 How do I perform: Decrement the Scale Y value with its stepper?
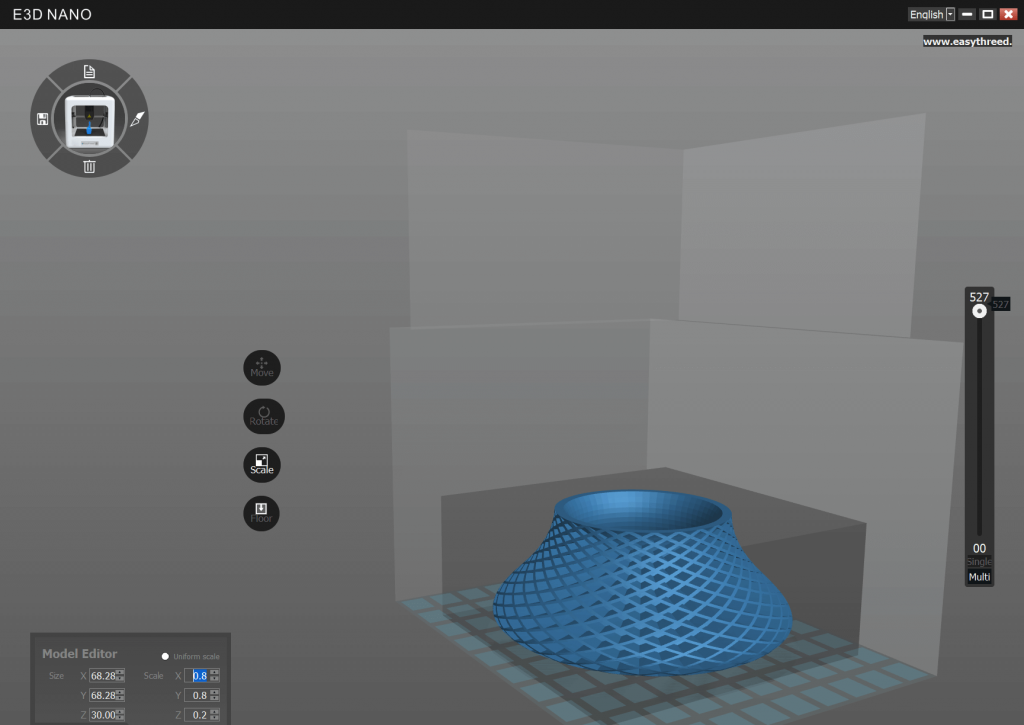[214, 698]
